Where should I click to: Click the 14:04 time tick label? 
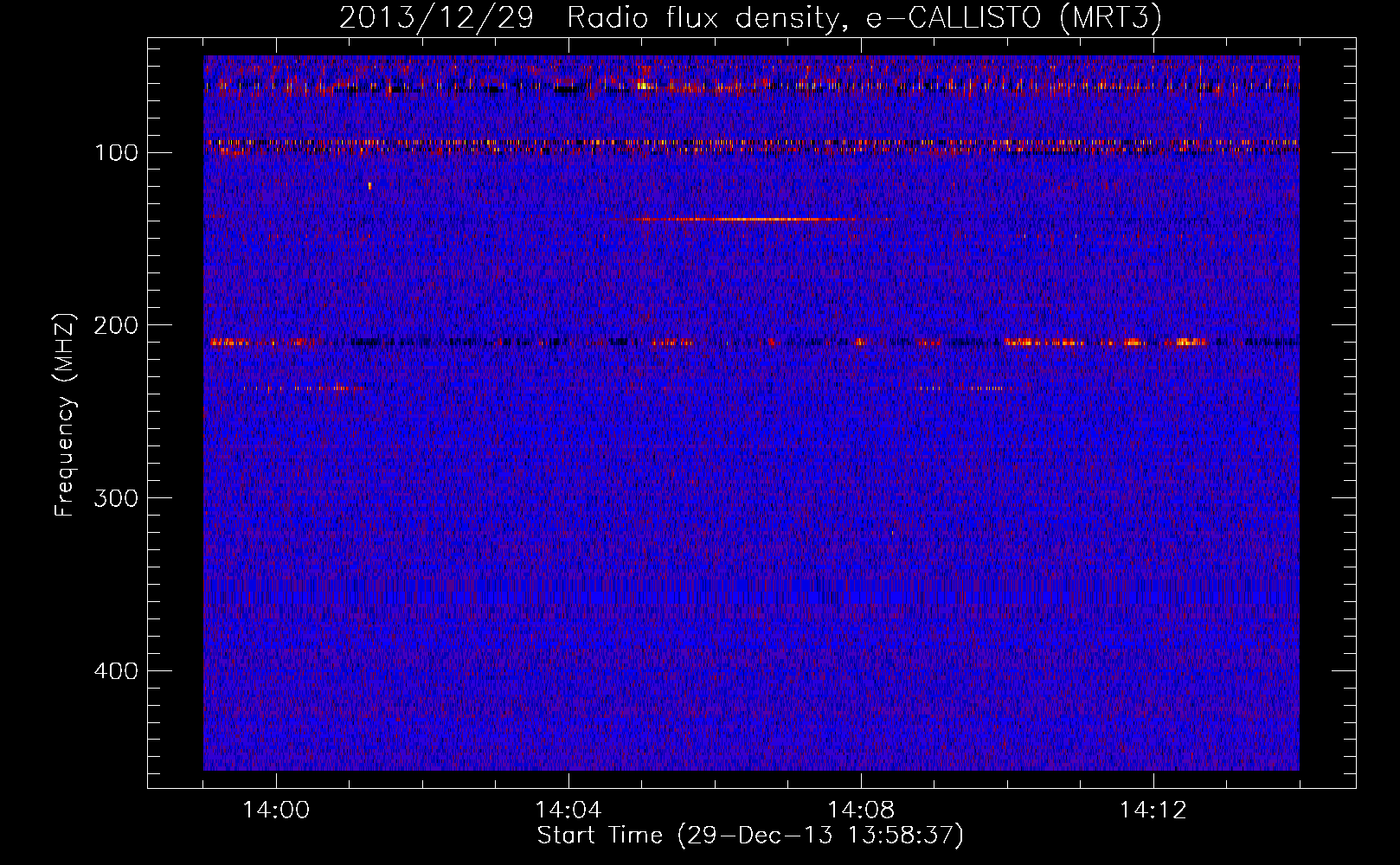pos(568,811)
